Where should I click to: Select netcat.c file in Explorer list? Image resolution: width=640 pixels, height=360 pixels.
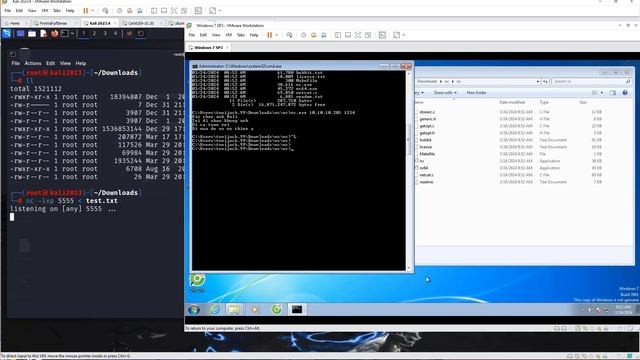pos(427,175)
